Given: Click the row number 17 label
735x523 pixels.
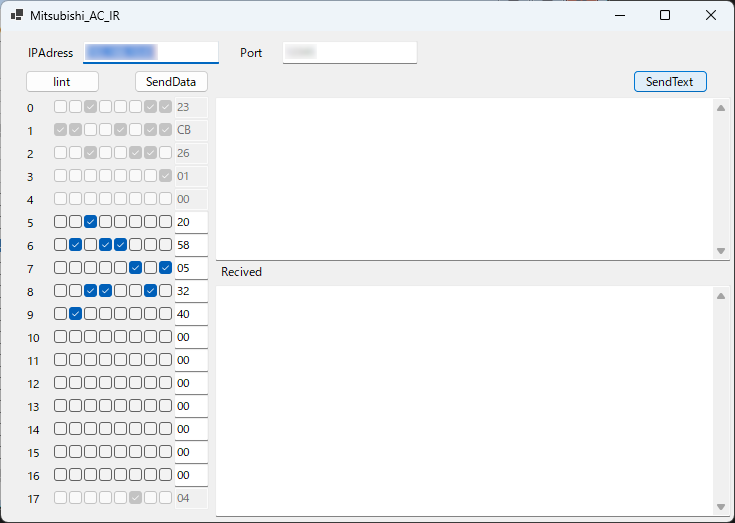Looking at the screenshot, I should [x=33, y=499].
